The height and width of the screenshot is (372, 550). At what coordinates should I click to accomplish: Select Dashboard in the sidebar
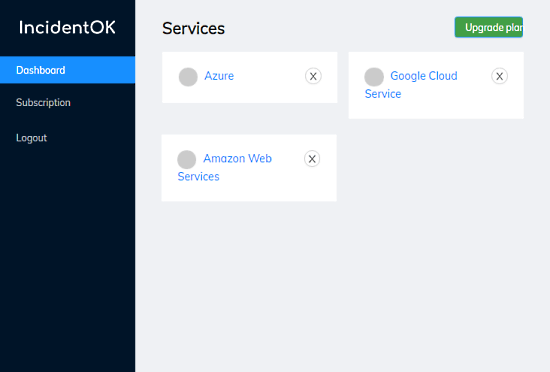(67, 70)
